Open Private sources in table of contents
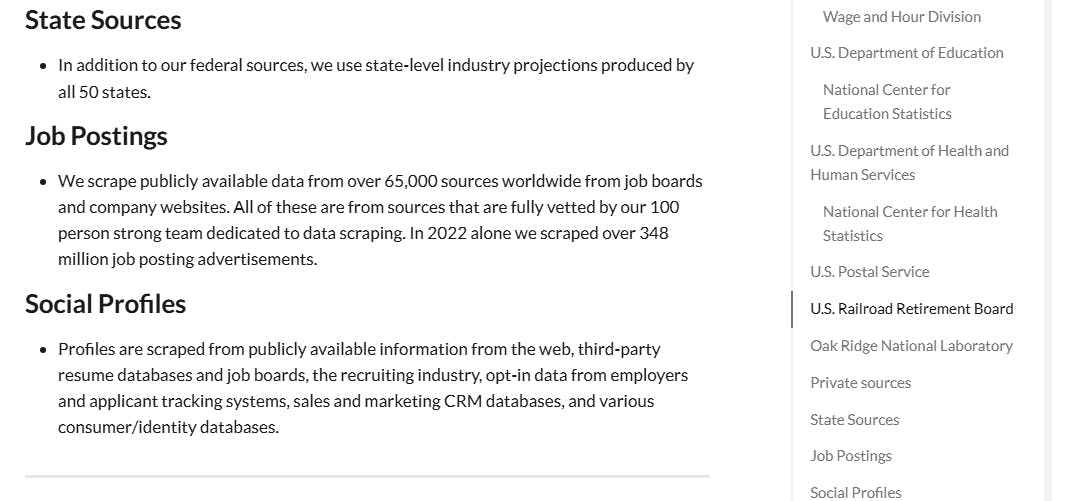The height and width of the screenshot is (501, 1067). 860,383
